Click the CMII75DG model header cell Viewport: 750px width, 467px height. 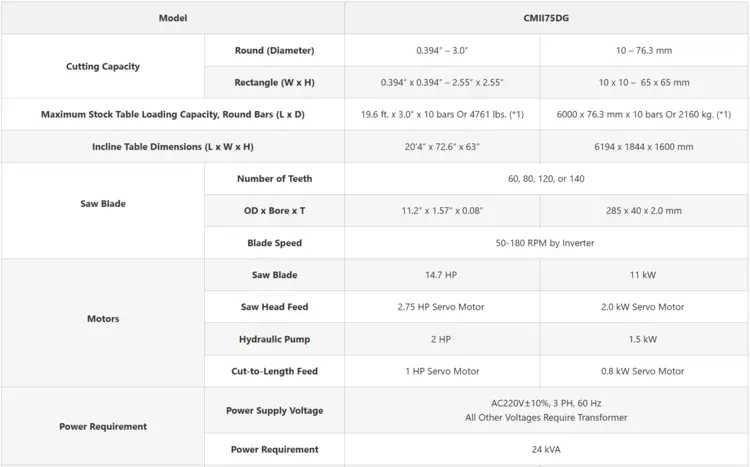546,18
